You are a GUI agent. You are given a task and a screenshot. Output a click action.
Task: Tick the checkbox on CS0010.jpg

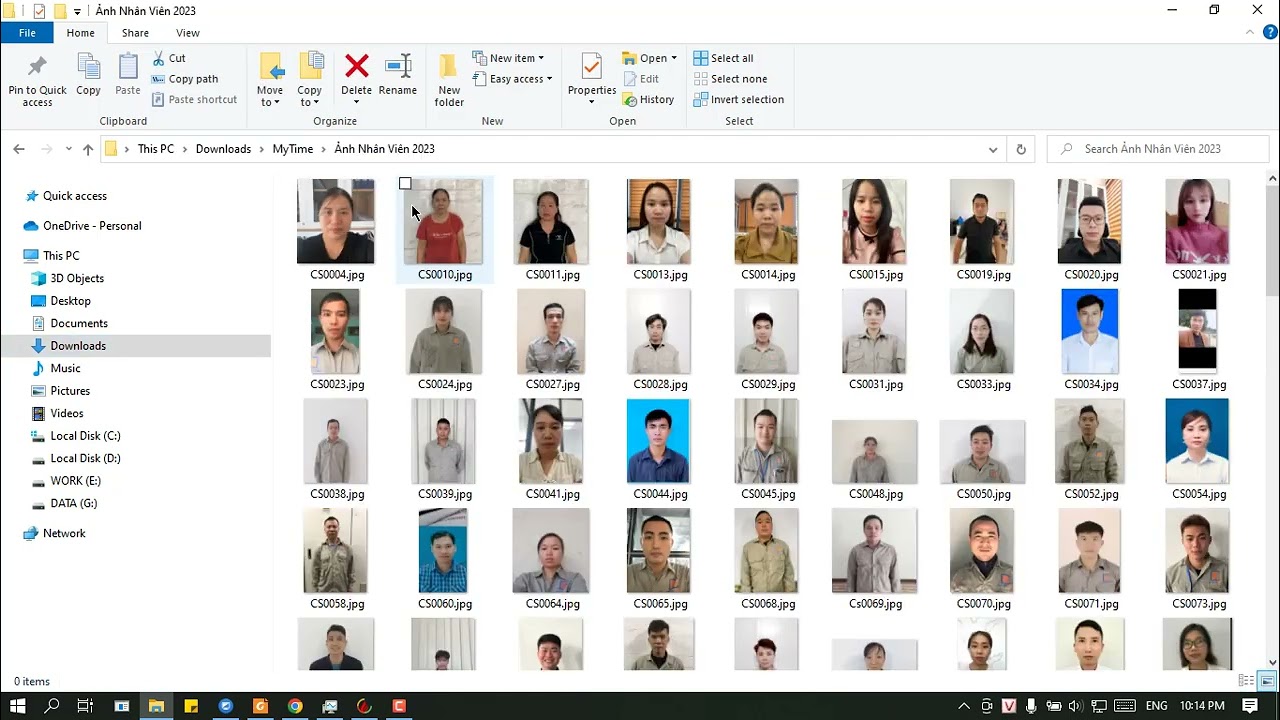tap(405, 184)
